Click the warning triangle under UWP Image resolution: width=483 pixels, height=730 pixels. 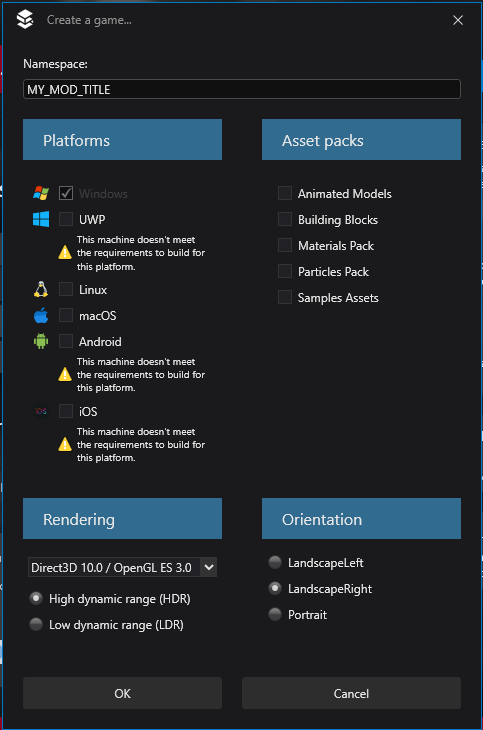tap(65, 252)
